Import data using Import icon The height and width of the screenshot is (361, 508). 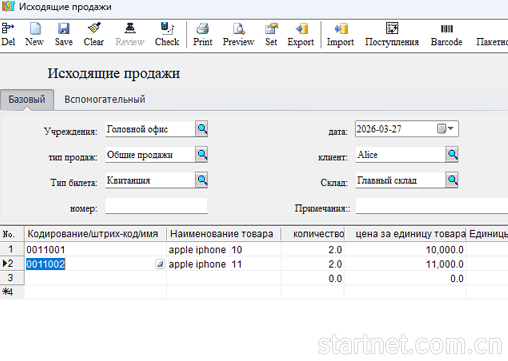pos(340,34)
